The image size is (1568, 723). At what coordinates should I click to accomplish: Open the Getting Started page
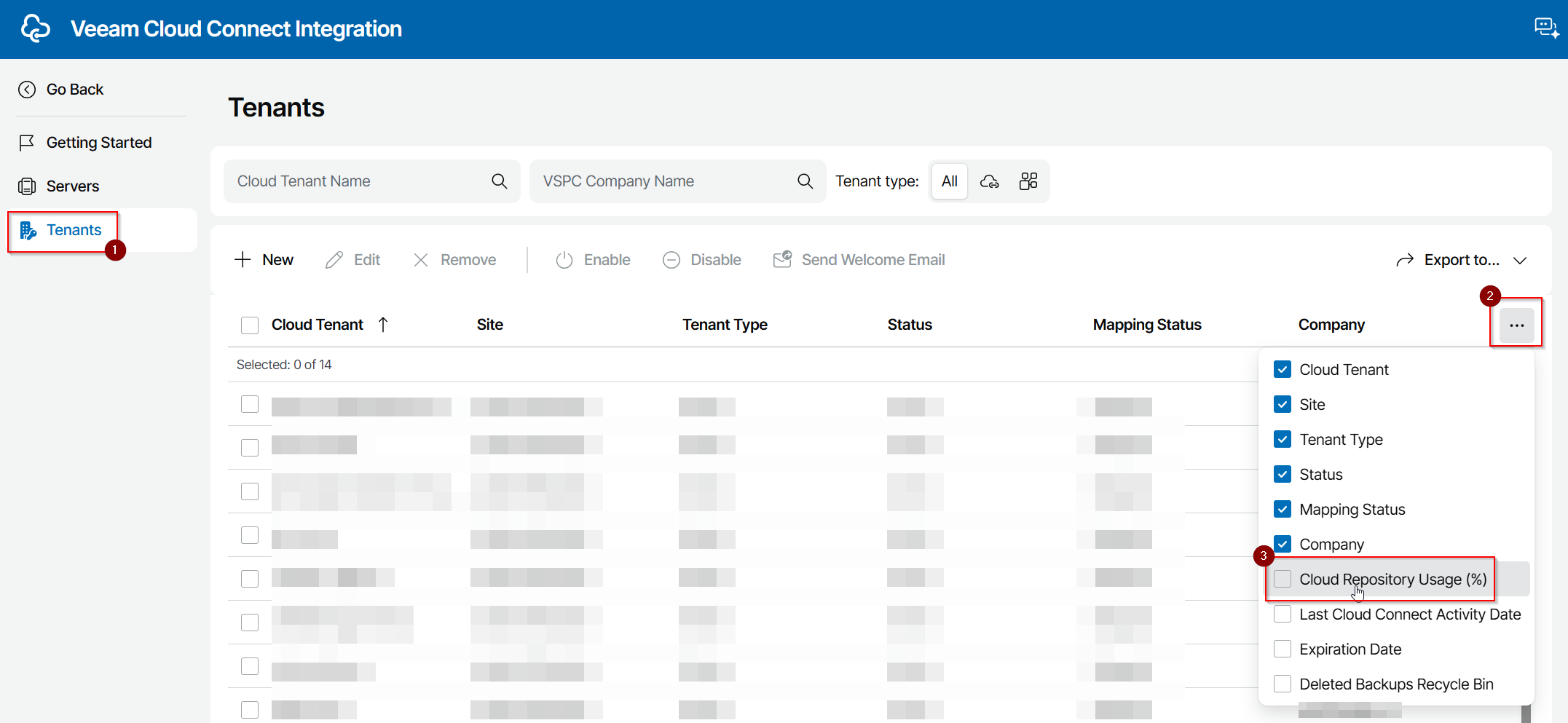pyautogui.click(x=99, y=143)
